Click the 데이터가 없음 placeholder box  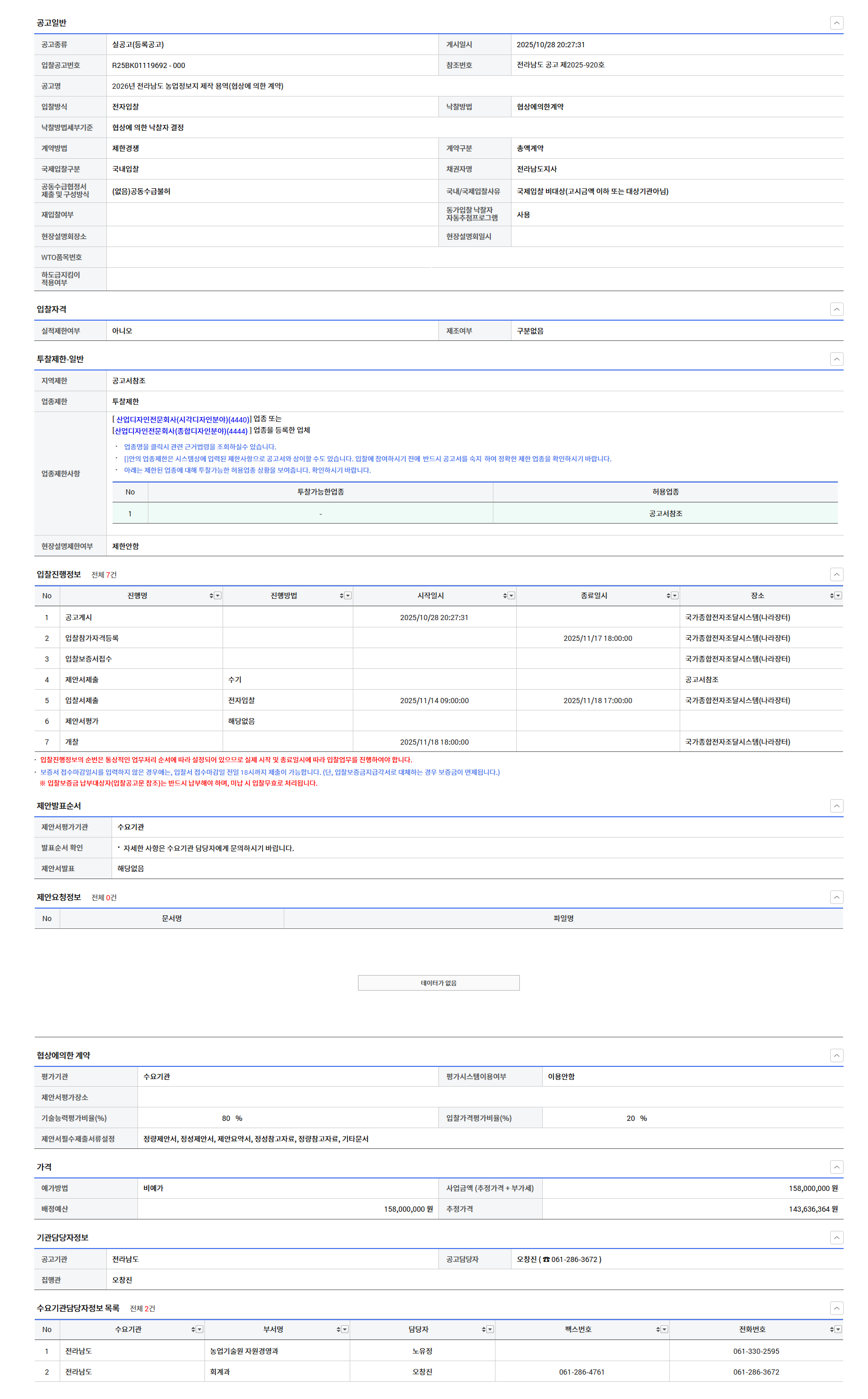(x=438, y=983)
